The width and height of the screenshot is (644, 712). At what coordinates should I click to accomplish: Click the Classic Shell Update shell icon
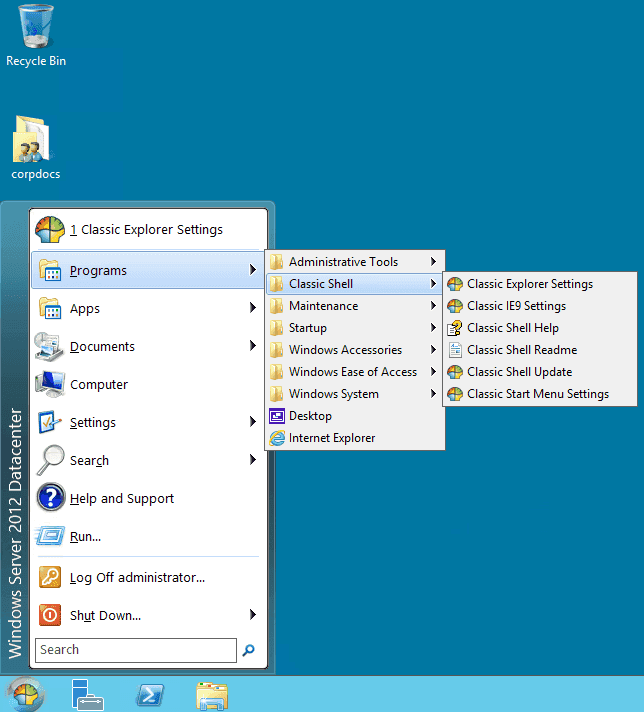[455, 372]
